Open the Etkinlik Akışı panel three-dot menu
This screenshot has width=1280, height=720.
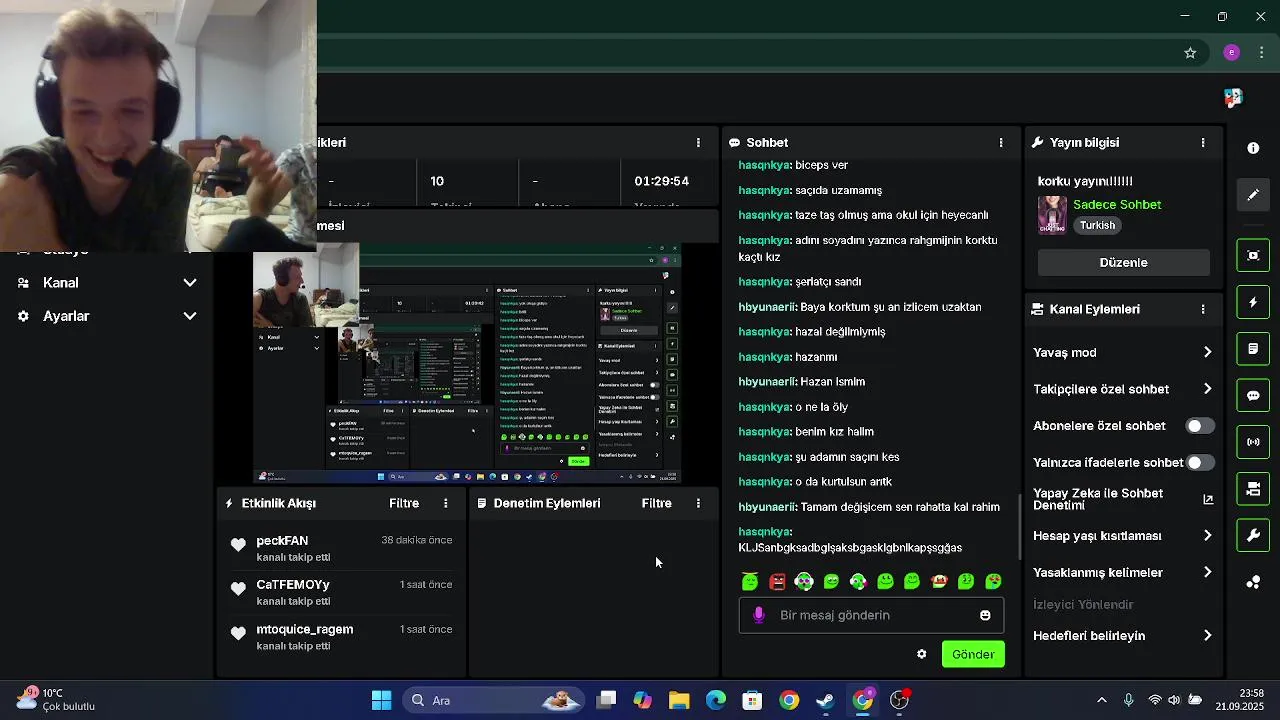[446, 503]
